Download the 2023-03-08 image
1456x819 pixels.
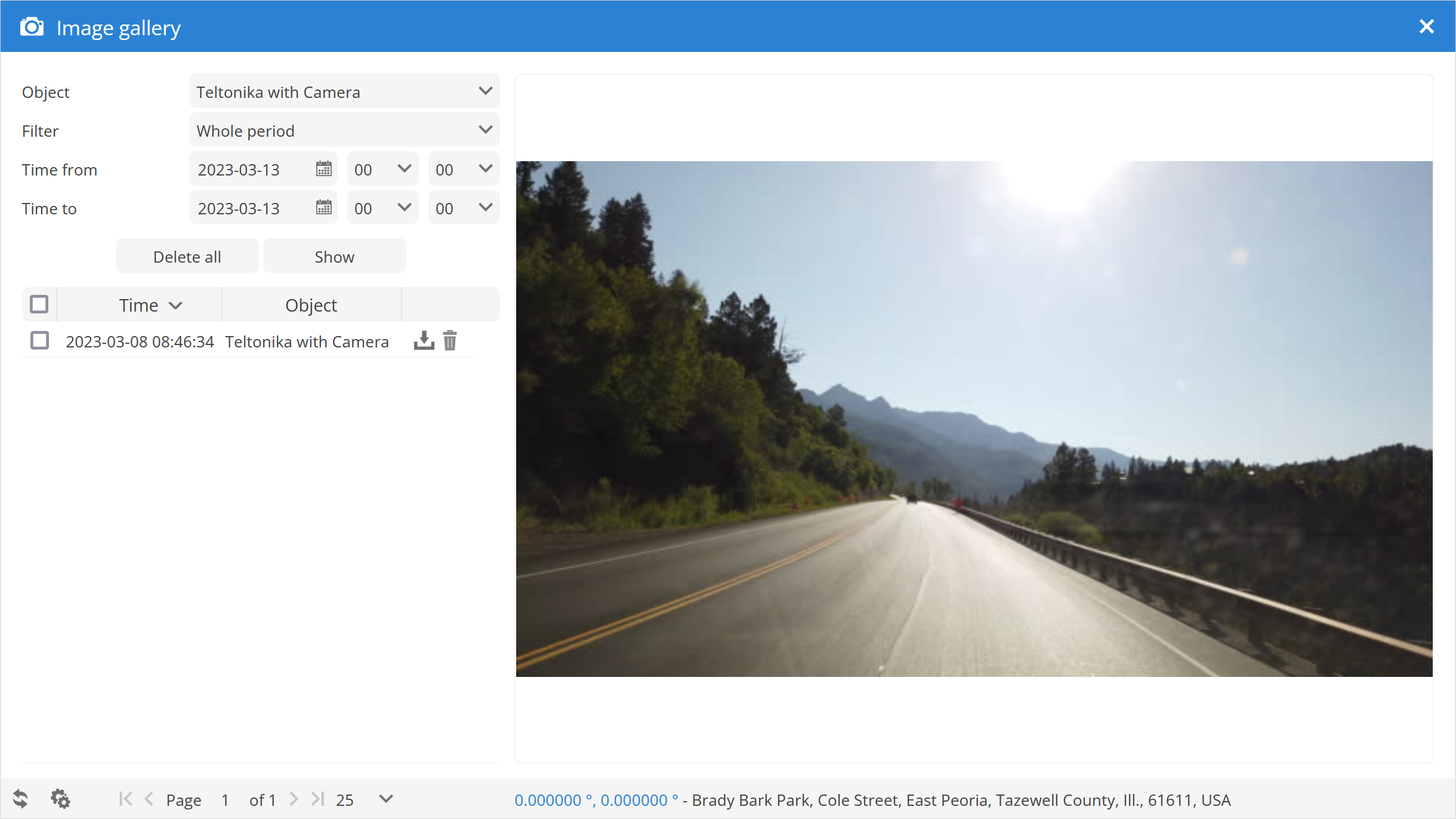tap(424, 341)
